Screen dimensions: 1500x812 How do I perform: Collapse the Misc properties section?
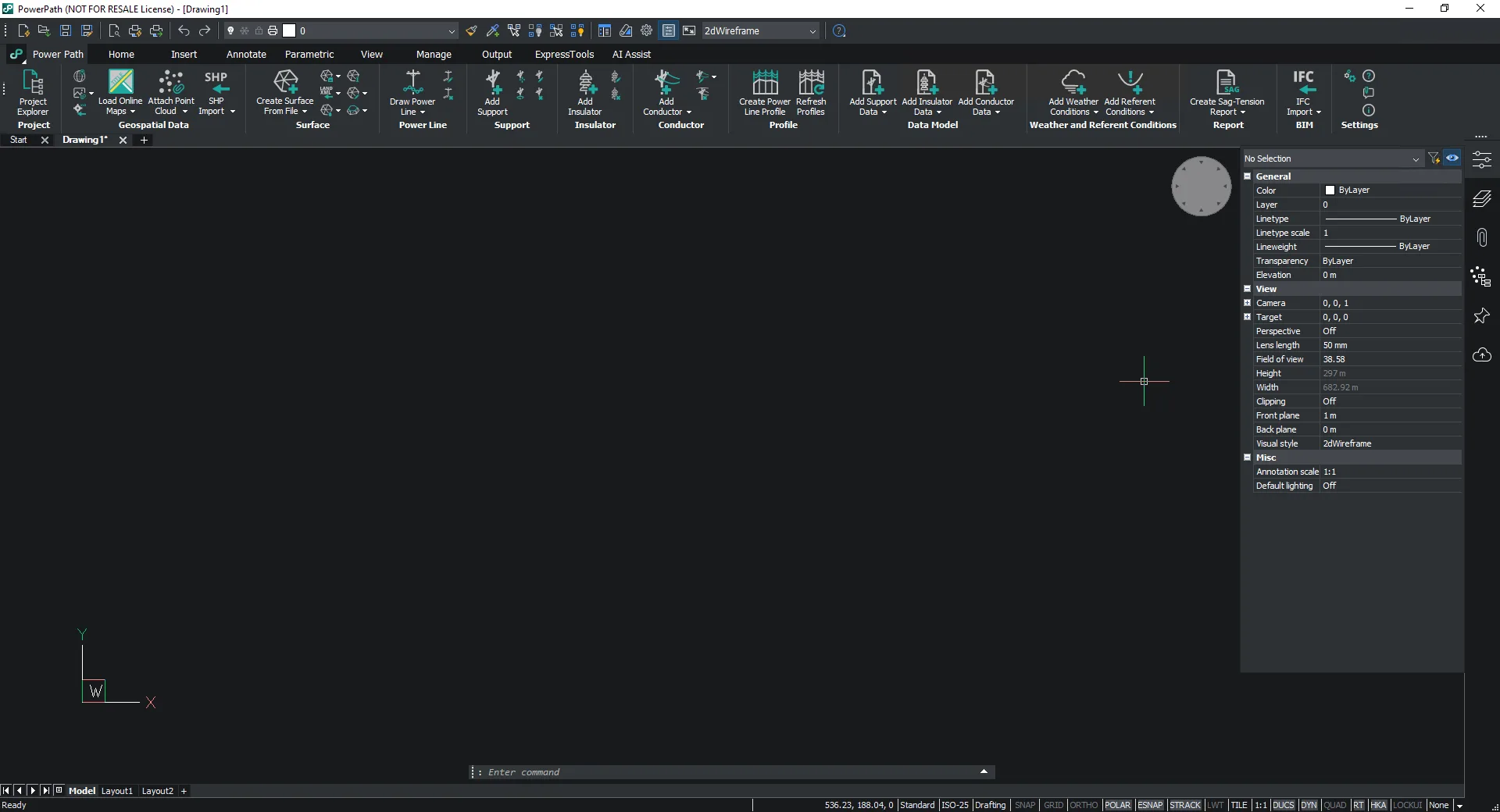click(x=1248, y=458)
